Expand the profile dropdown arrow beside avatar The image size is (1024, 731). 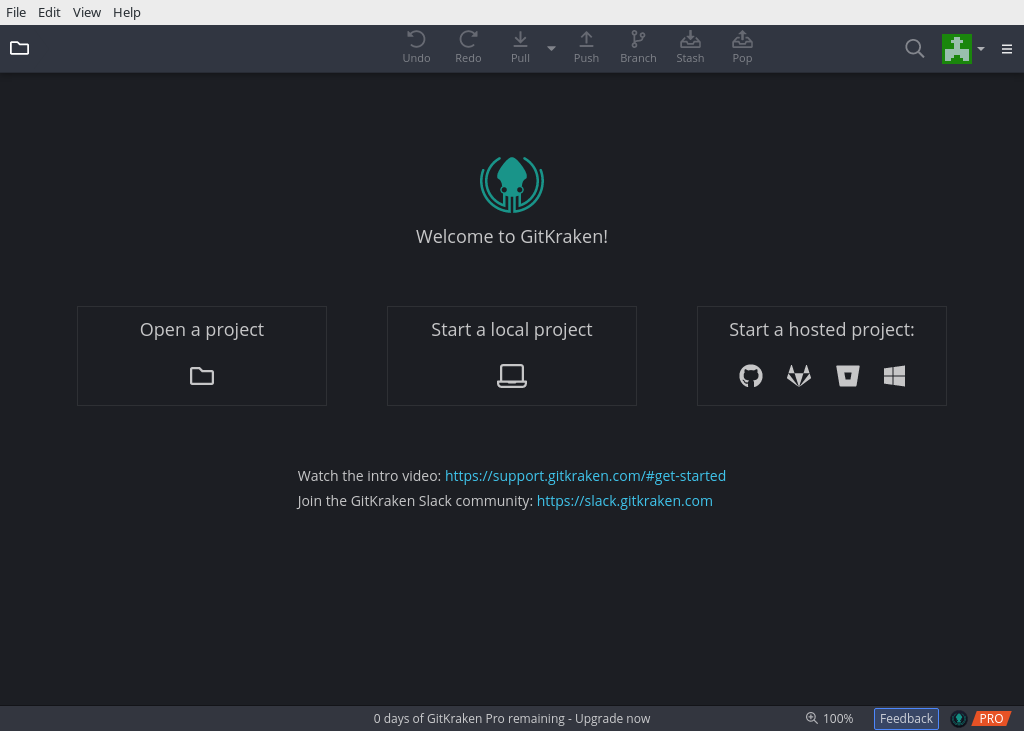(x=981, y=49)
